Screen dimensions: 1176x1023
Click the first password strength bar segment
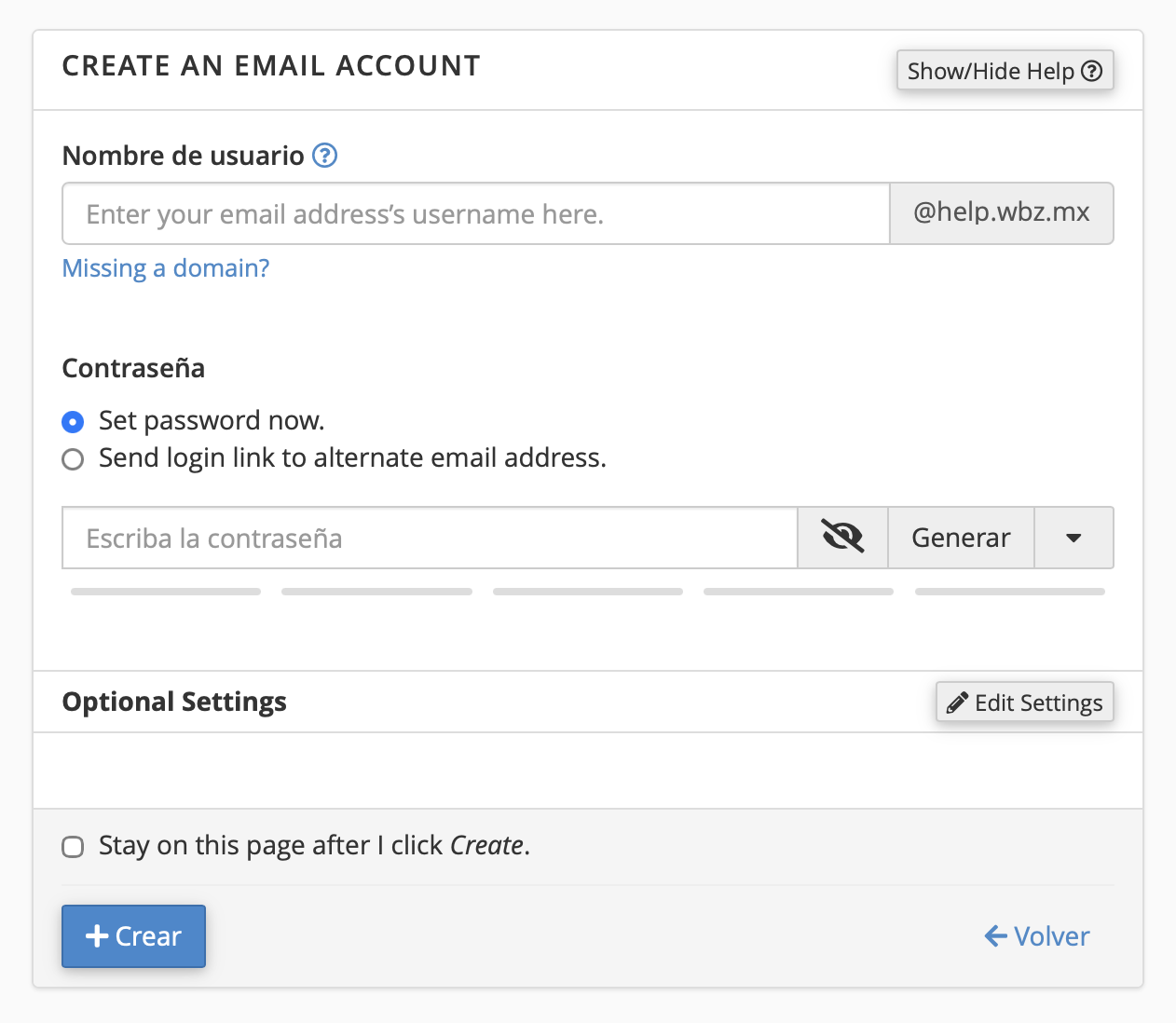[x=166, y=592]
